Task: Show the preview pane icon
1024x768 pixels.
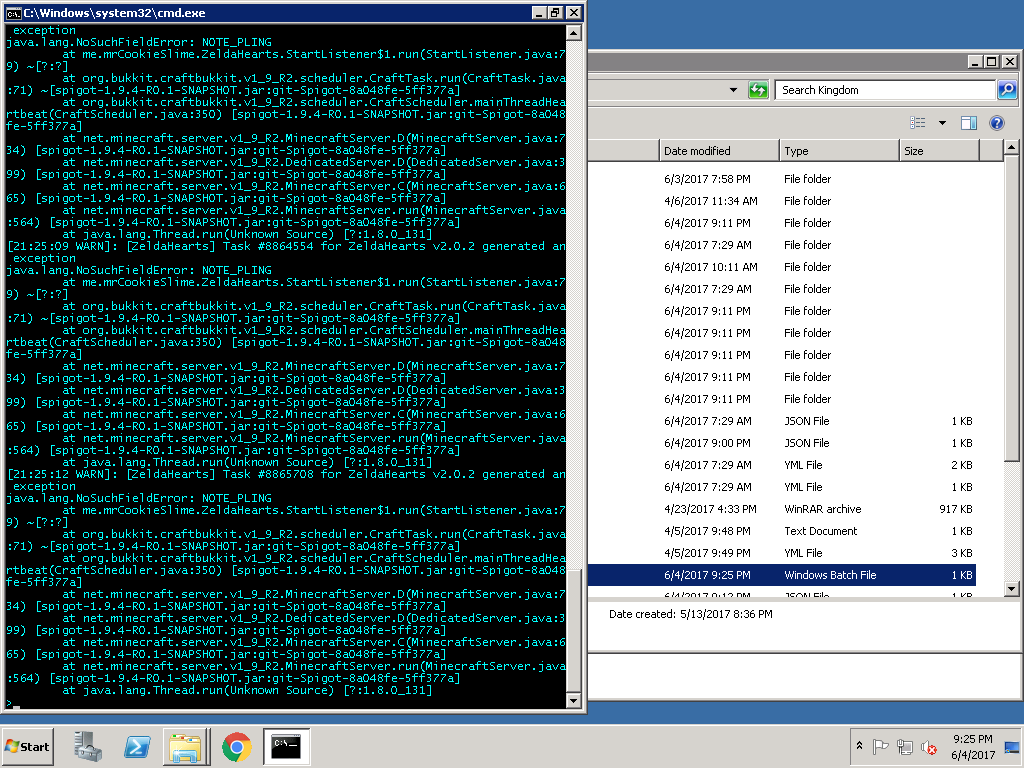Action: pos(968,123)
